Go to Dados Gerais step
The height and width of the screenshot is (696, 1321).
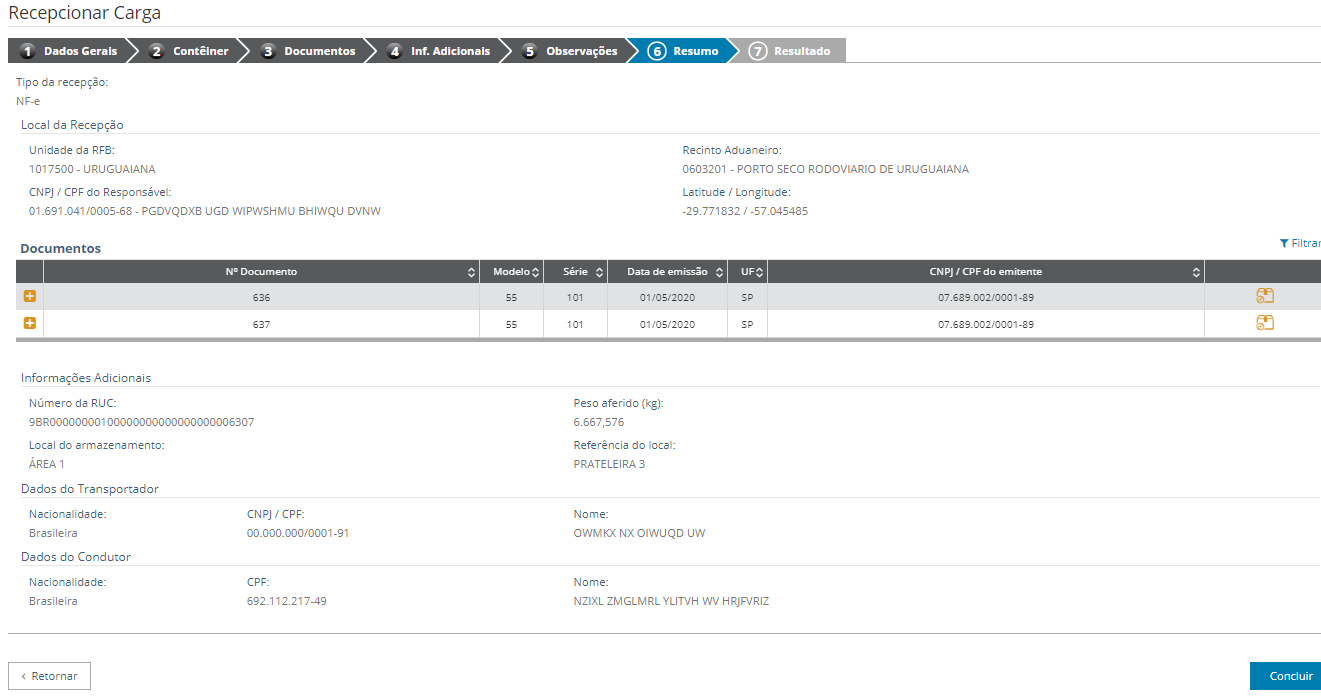[70, 51]
